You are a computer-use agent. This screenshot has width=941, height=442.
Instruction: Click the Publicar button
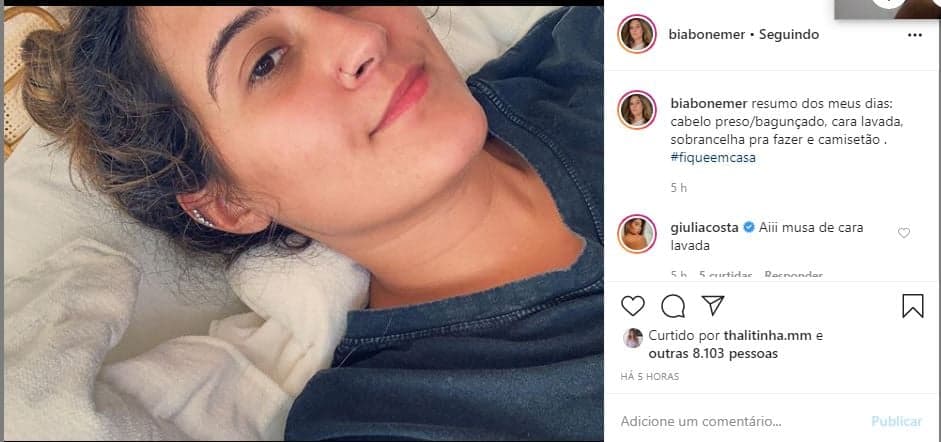click(897, 422)
